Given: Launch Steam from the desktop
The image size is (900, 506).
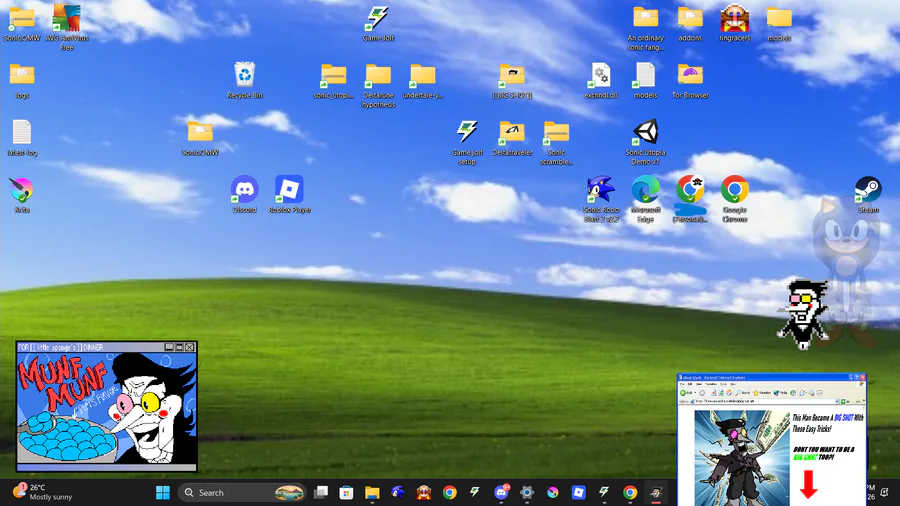Looking at the screenshot, I should 868,195.
